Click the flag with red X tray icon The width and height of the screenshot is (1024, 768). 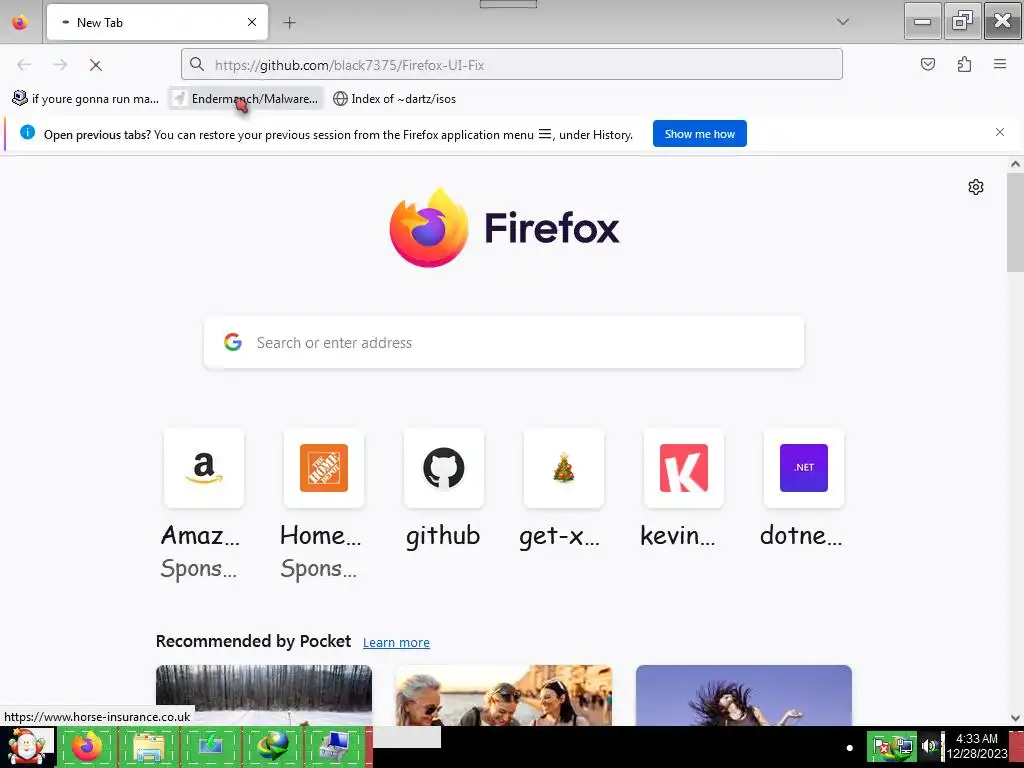click(x=881, y=746)
